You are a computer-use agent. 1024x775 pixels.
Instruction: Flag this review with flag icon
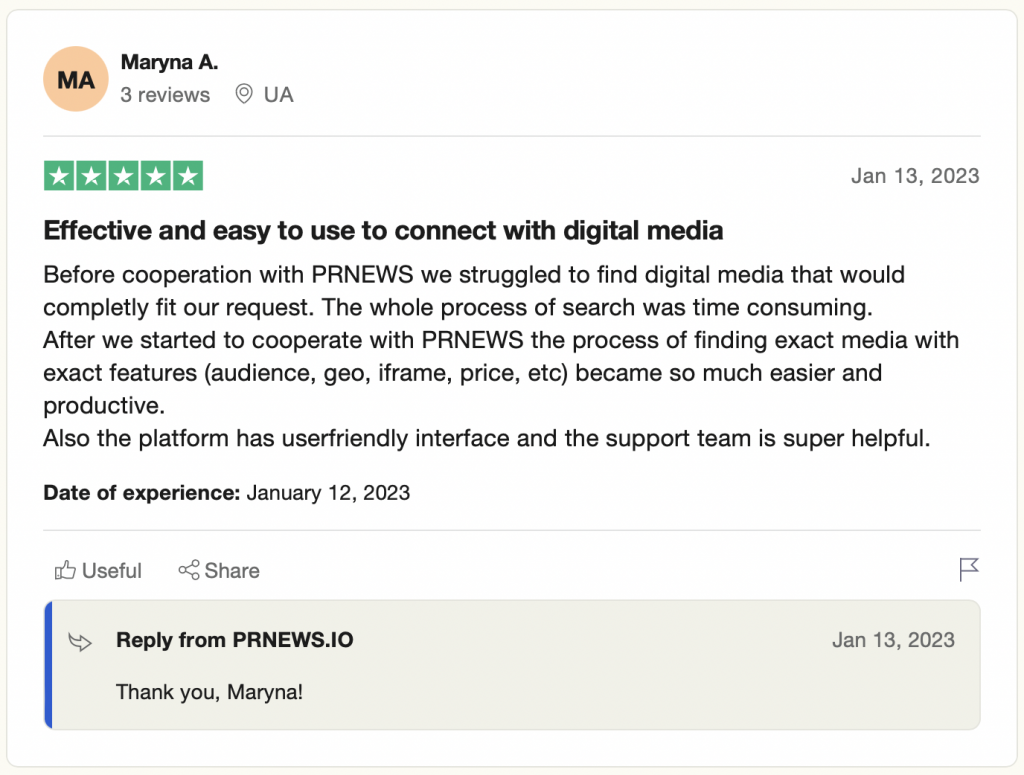(x=969, y=569)
